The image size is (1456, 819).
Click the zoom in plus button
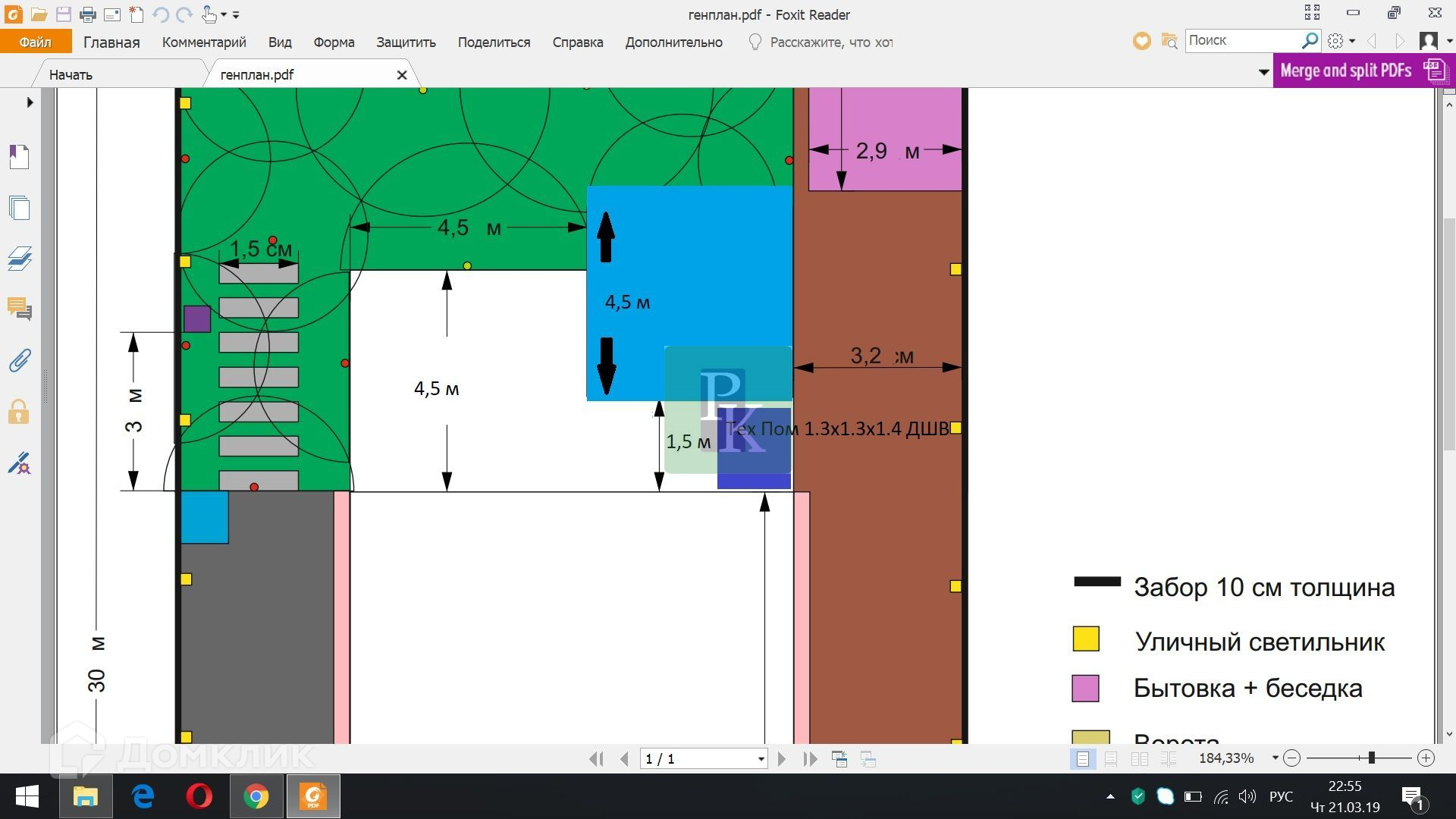click(1426, 758)
